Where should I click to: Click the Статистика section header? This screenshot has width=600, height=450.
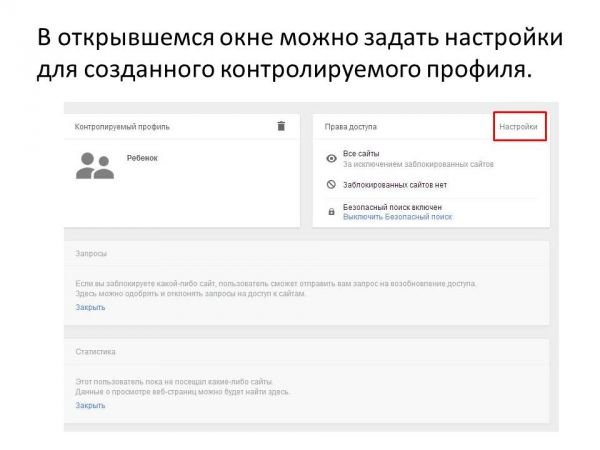[95, 352]
